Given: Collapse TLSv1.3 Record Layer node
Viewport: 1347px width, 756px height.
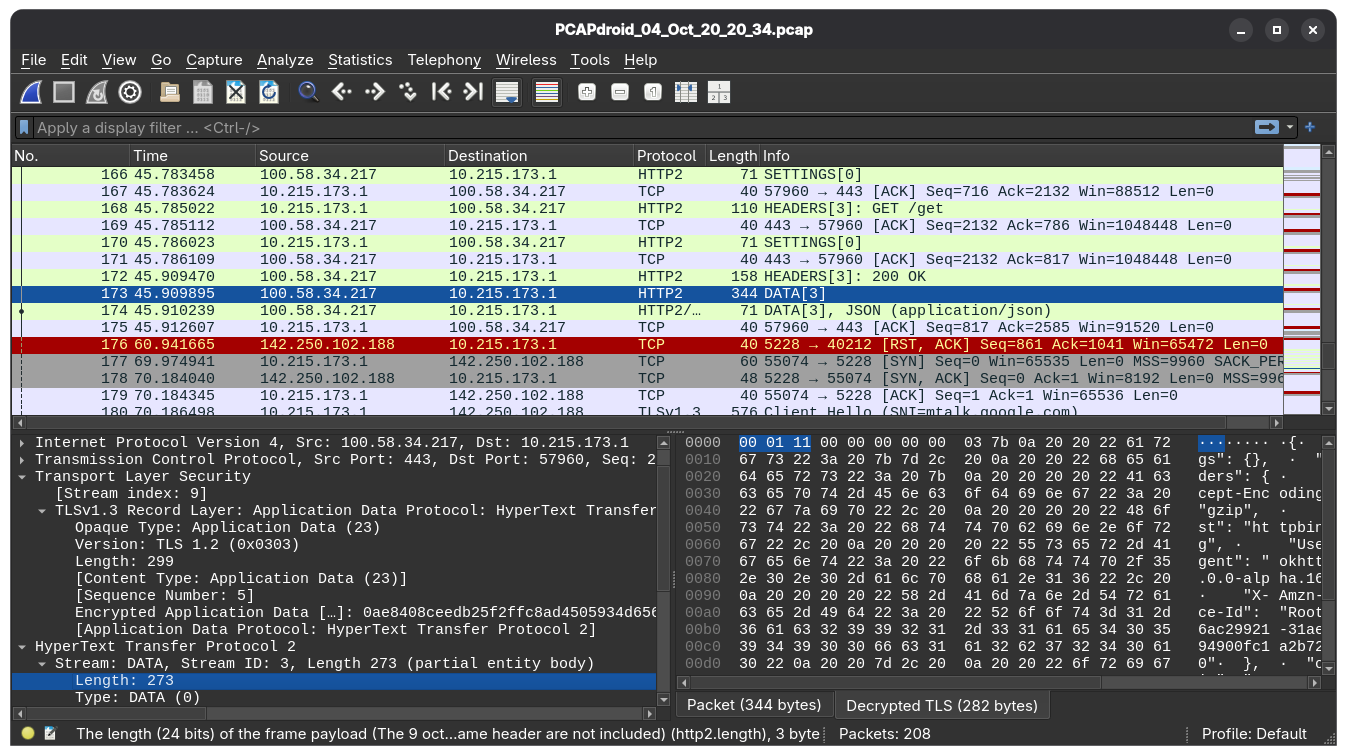Looking at the screenshot, I should [43, 511].
